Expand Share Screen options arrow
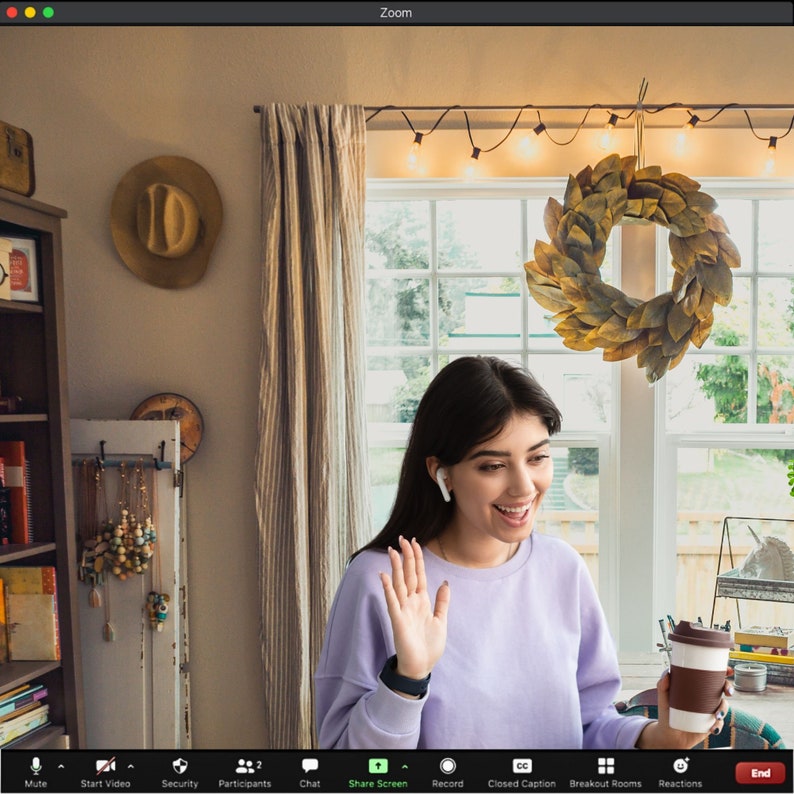 point(405,767)
